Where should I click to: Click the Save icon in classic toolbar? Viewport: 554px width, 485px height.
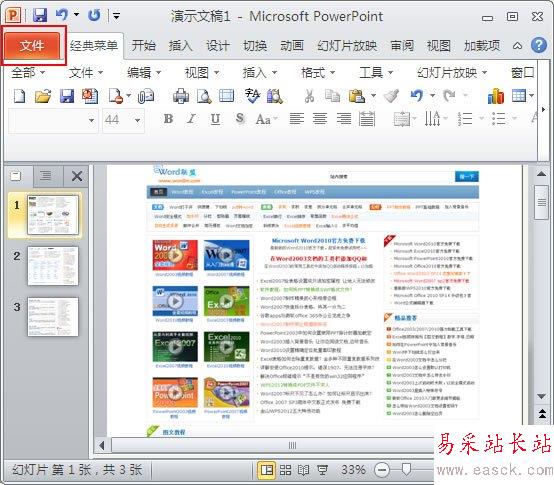(x=66, y=96)
